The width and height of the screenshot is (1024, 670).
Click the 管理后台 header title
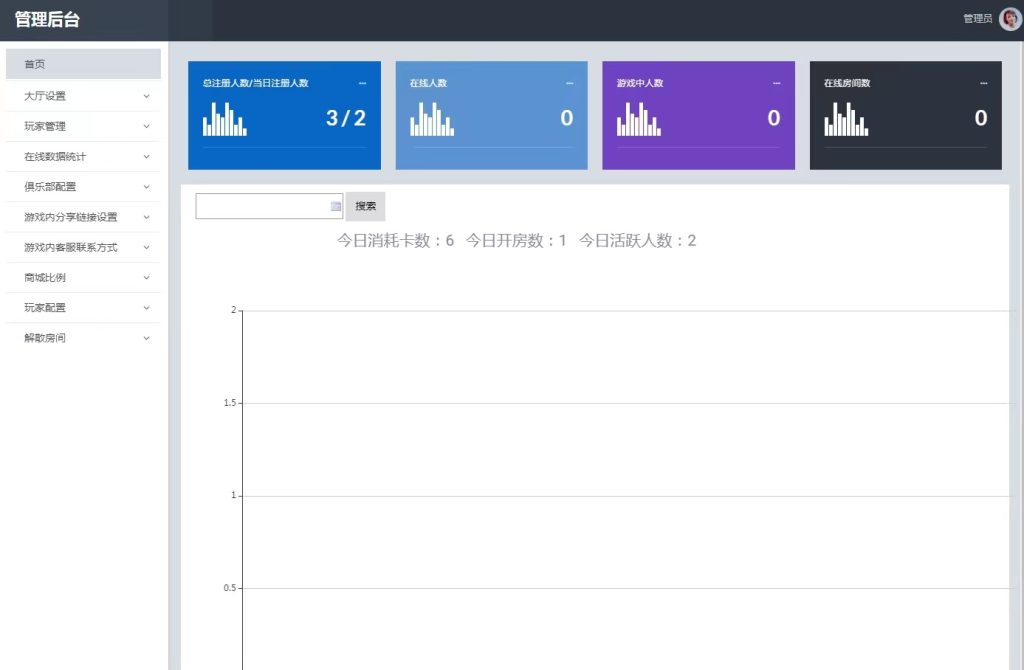47,20
